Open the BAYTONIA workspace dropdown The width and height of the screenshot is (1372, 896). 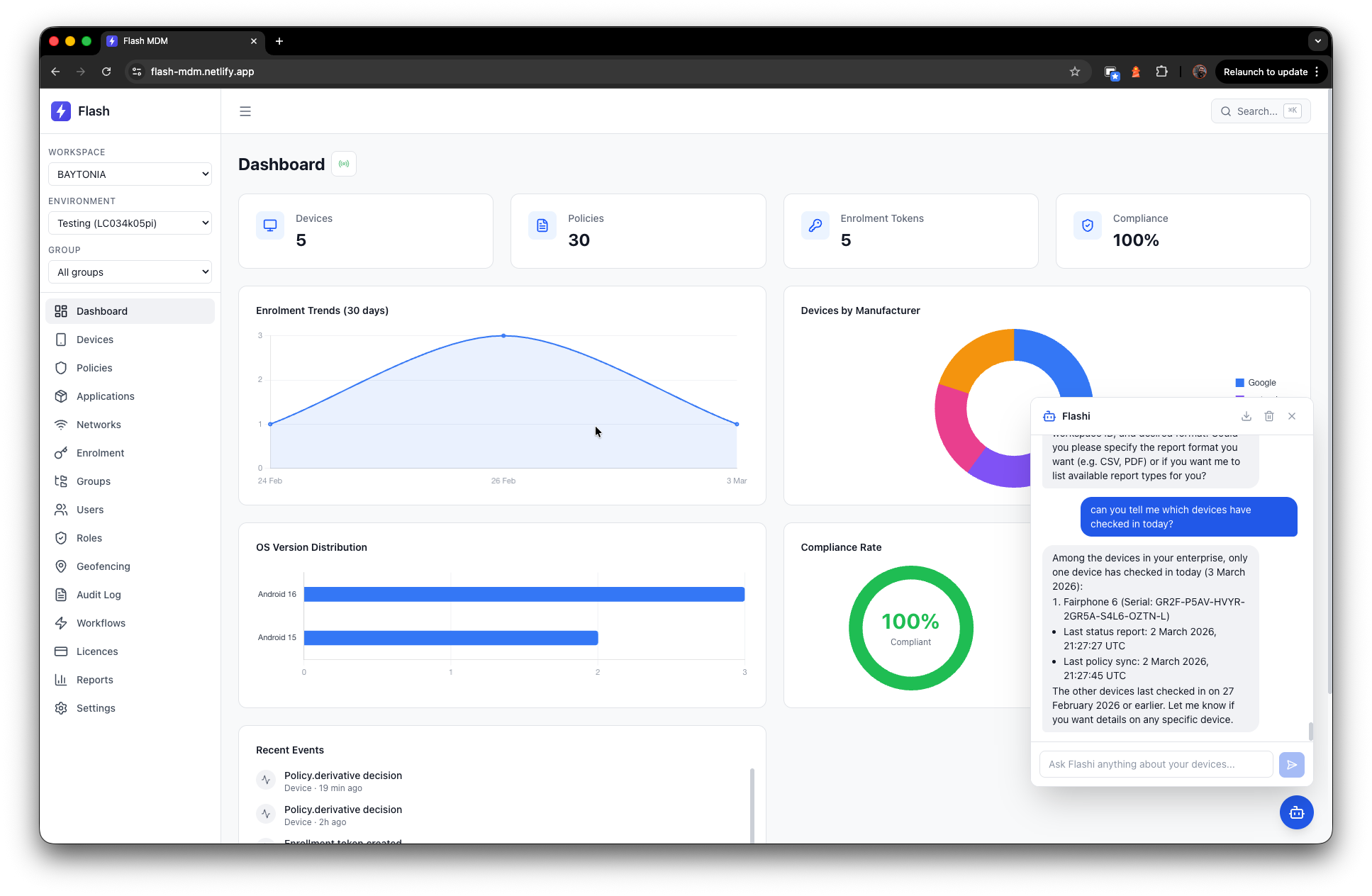tap(130, 174)
